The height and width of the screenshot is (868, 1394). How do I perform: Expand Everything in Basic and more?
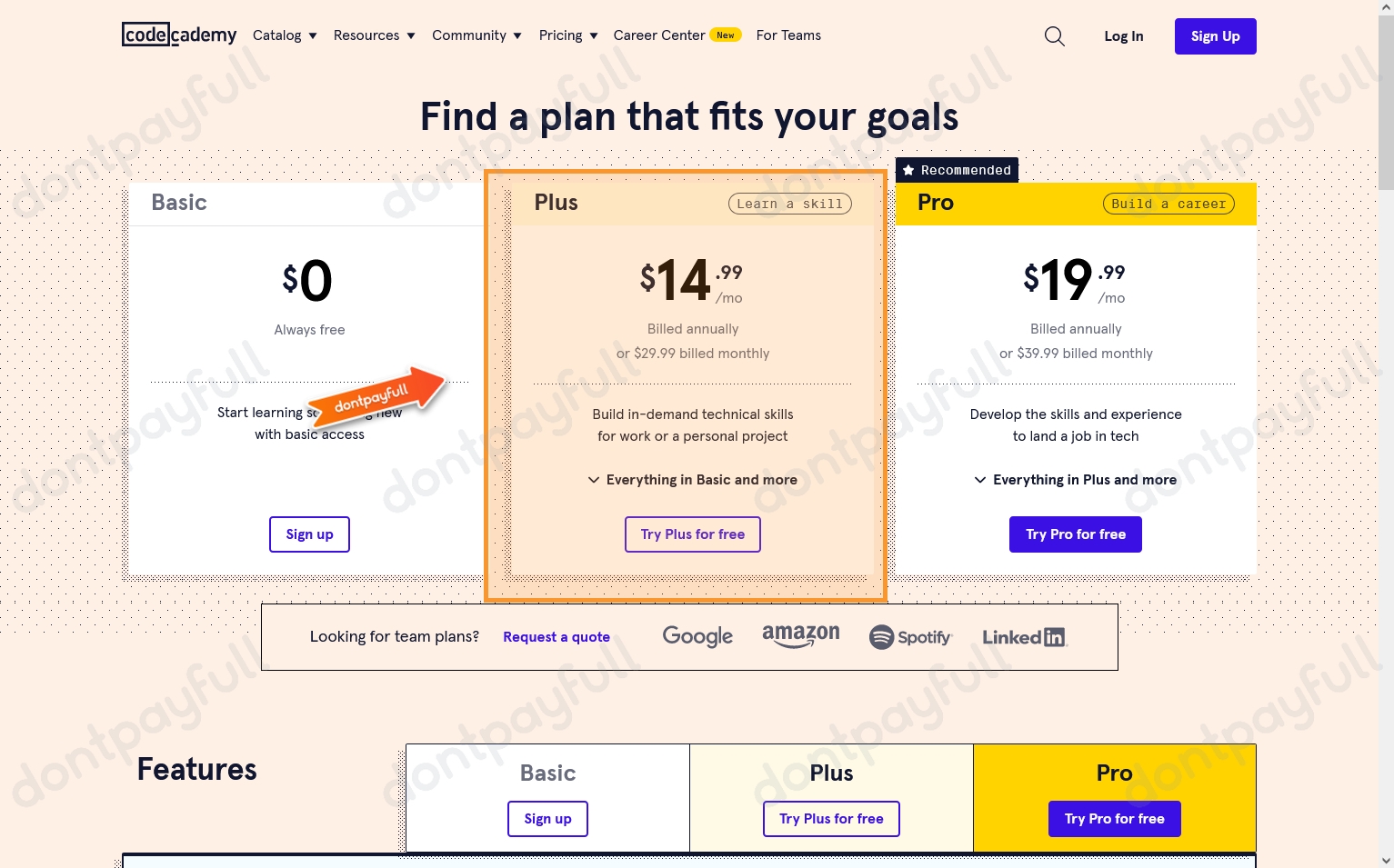click(x=692, y=480)
